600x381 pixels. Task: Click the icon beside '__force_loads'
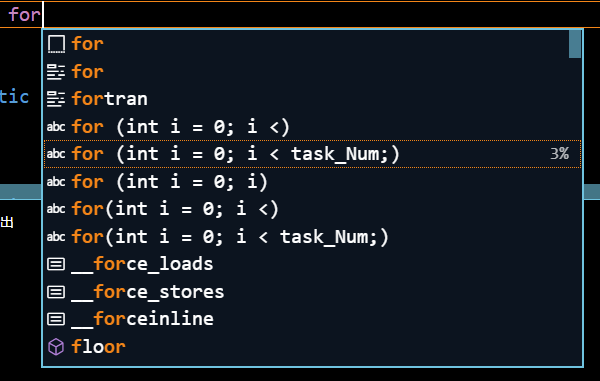pyautogui.click(x=56, y=264)
